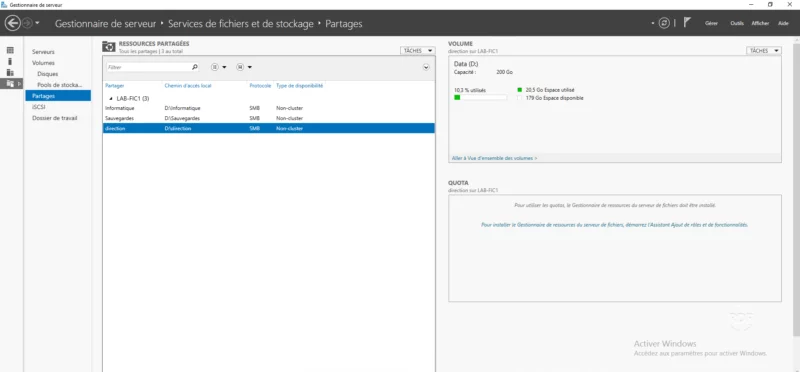The width and height of the screenshot is (800, 372).
Task: Sort by Type de disponibilité column
Action: pyautogui.click(x=299, y=86)
